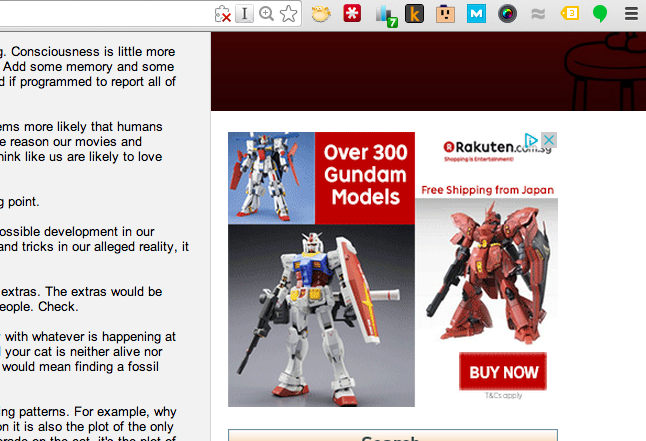The image size is (646, 441).
Task: Open the tan square face extension icon
Action: coord(445,14)
